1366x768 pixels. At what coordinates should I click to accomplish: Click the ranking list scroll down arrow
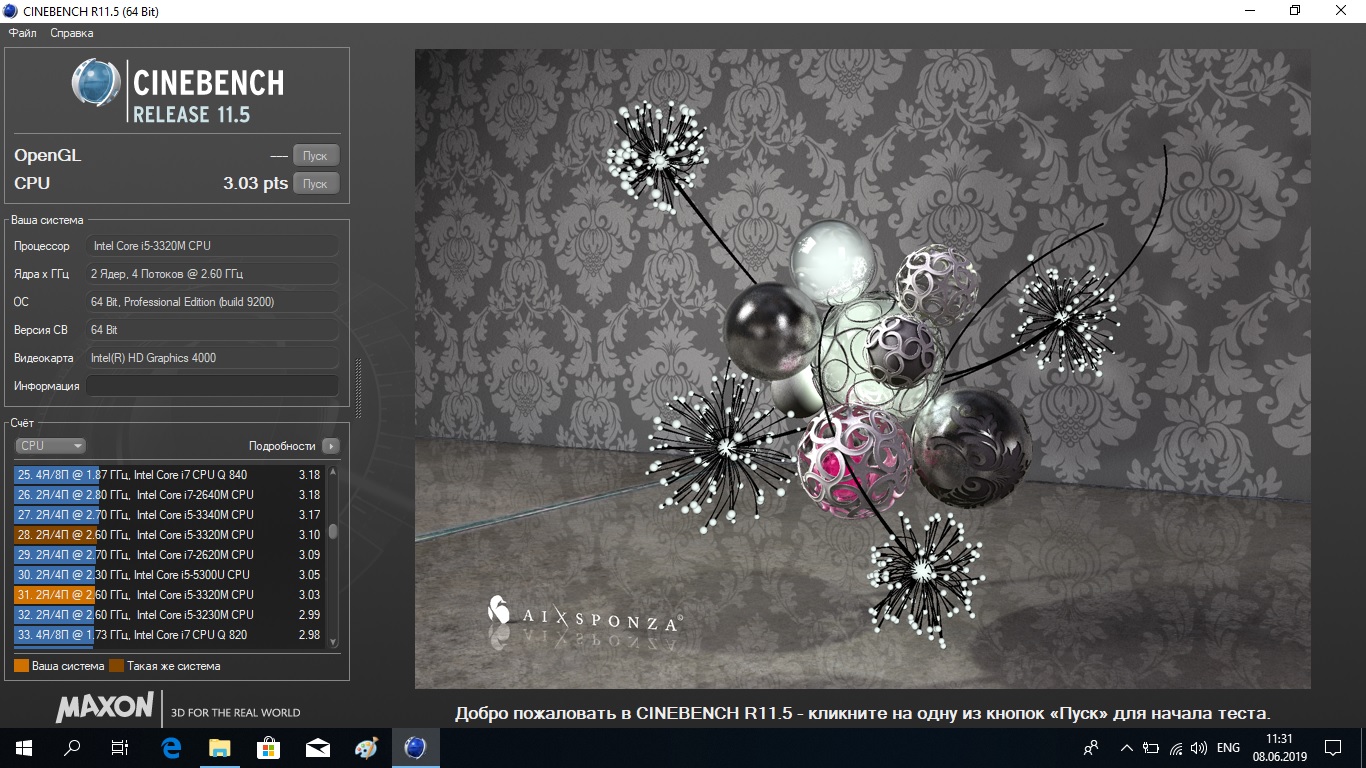(x=333, y=642)
